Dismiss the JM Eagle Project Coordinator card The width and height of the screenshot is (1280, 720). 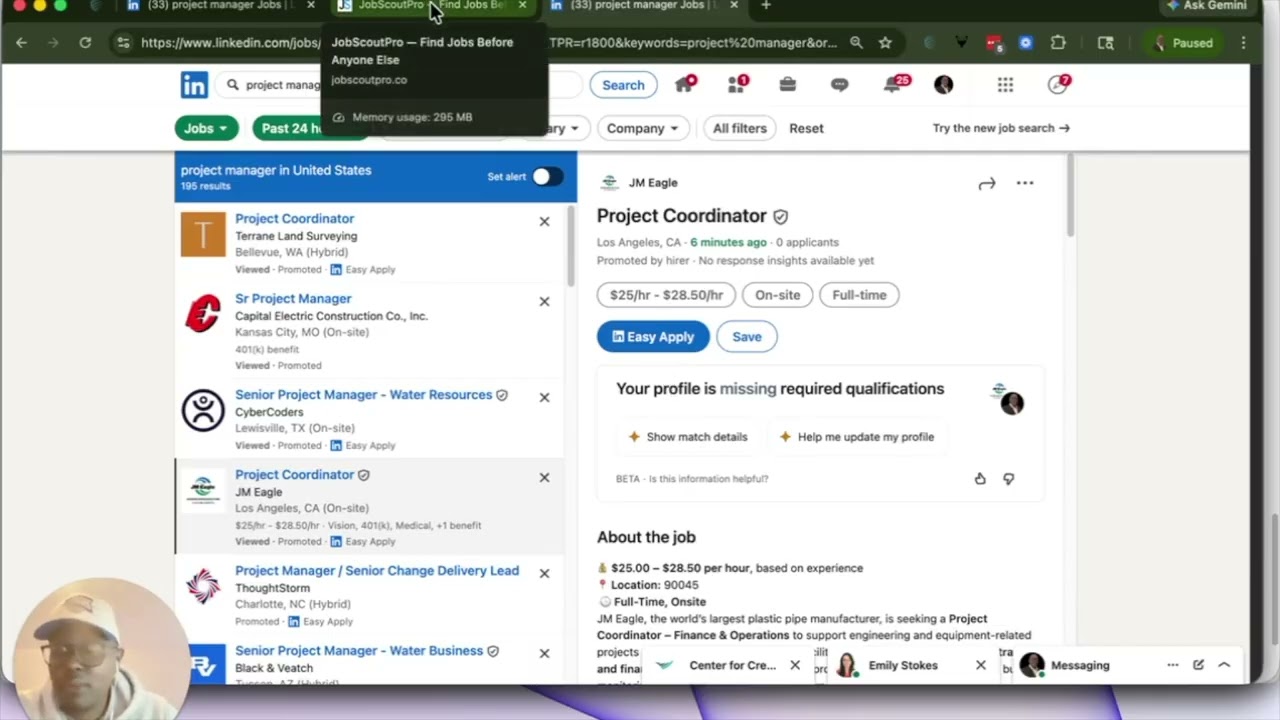(544, 477)
